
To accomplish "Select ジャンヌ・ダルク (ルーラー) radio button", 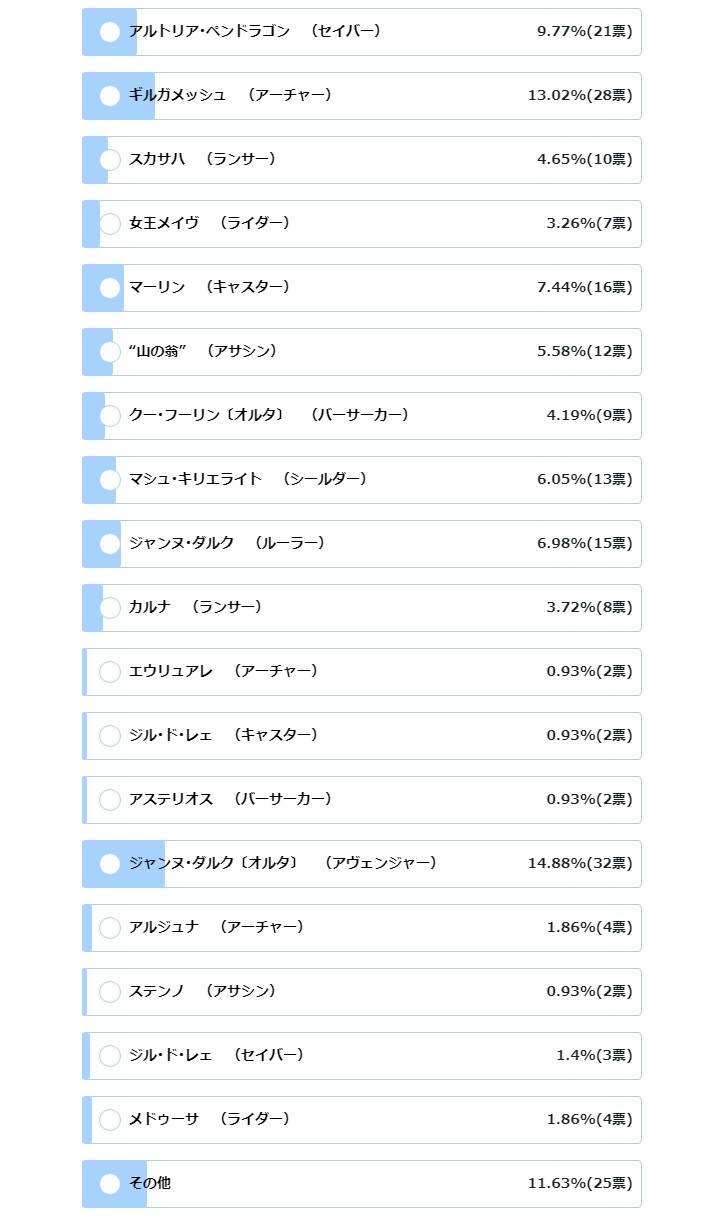I will pyautogui.click(x=110, y=544).
